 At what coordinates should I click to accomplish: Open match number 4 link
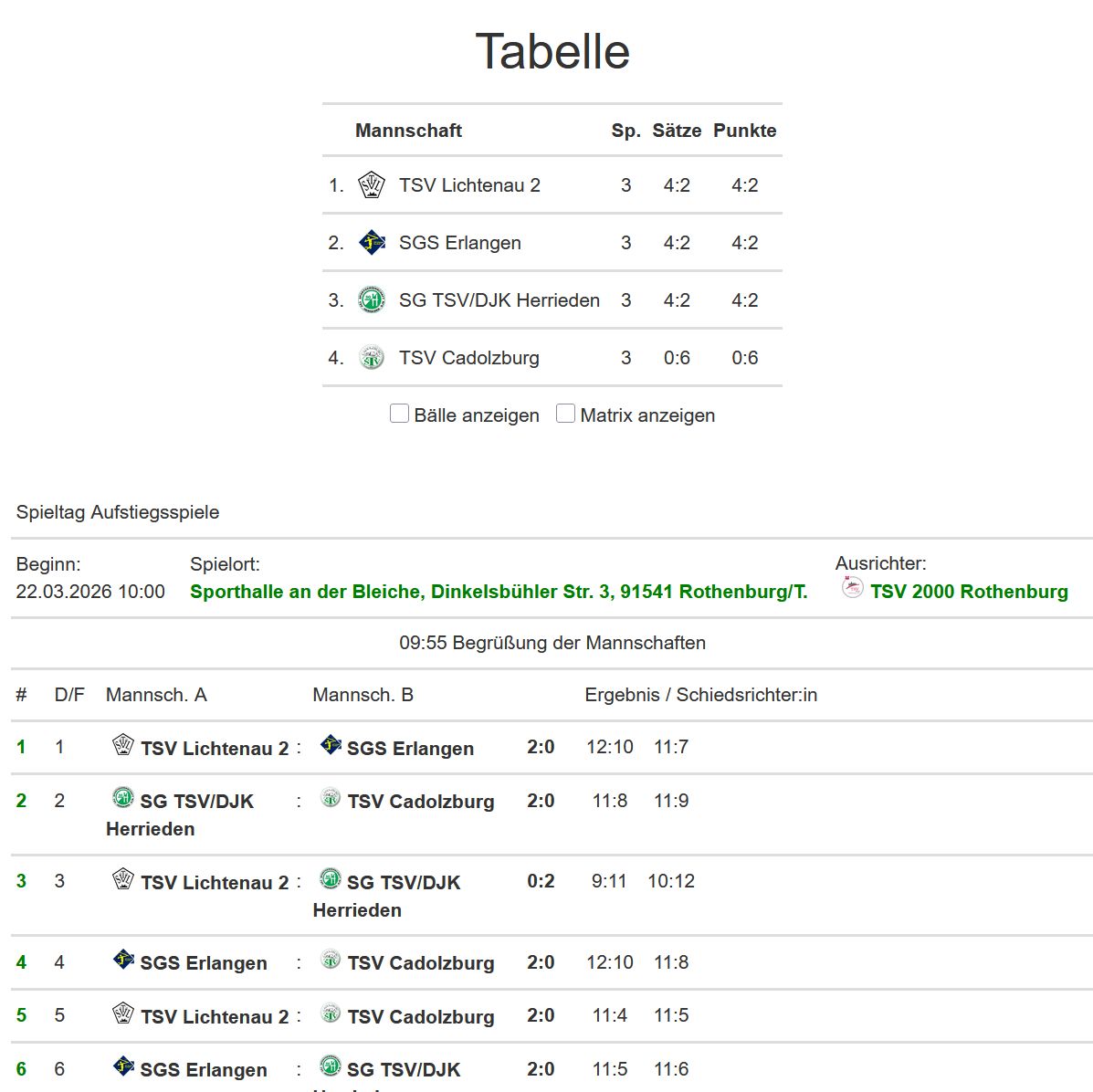click(x=21, y=962)
